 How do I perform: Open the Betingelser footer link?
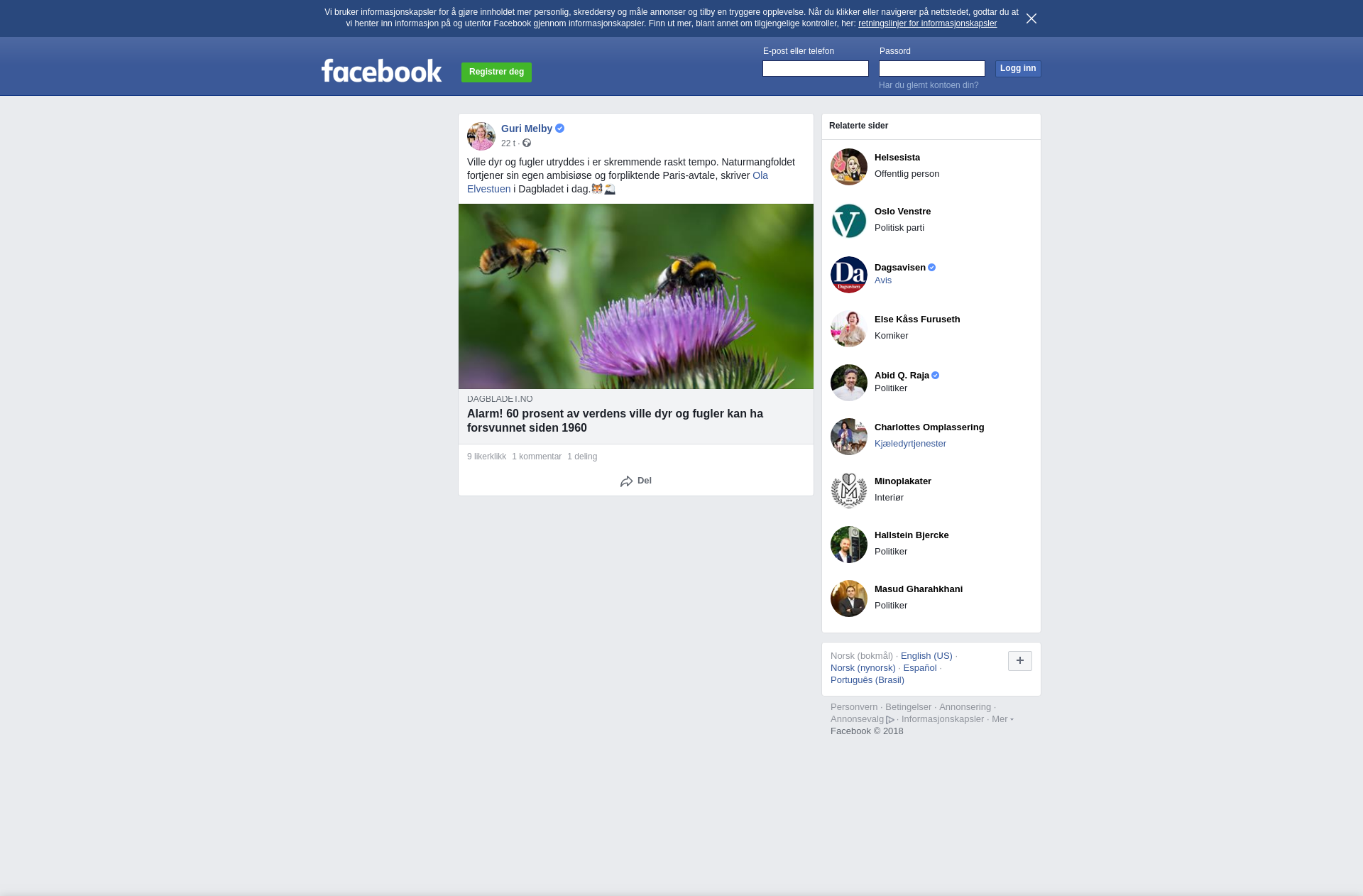[908, 707]
